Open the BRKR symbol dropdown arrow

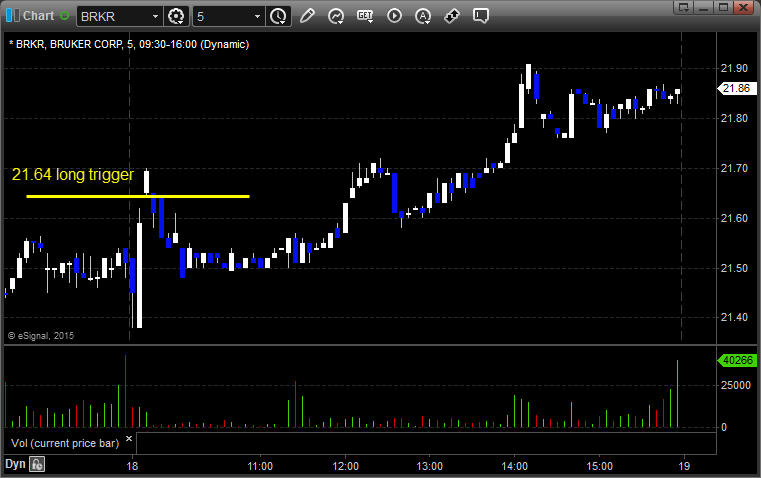(155, 16)
